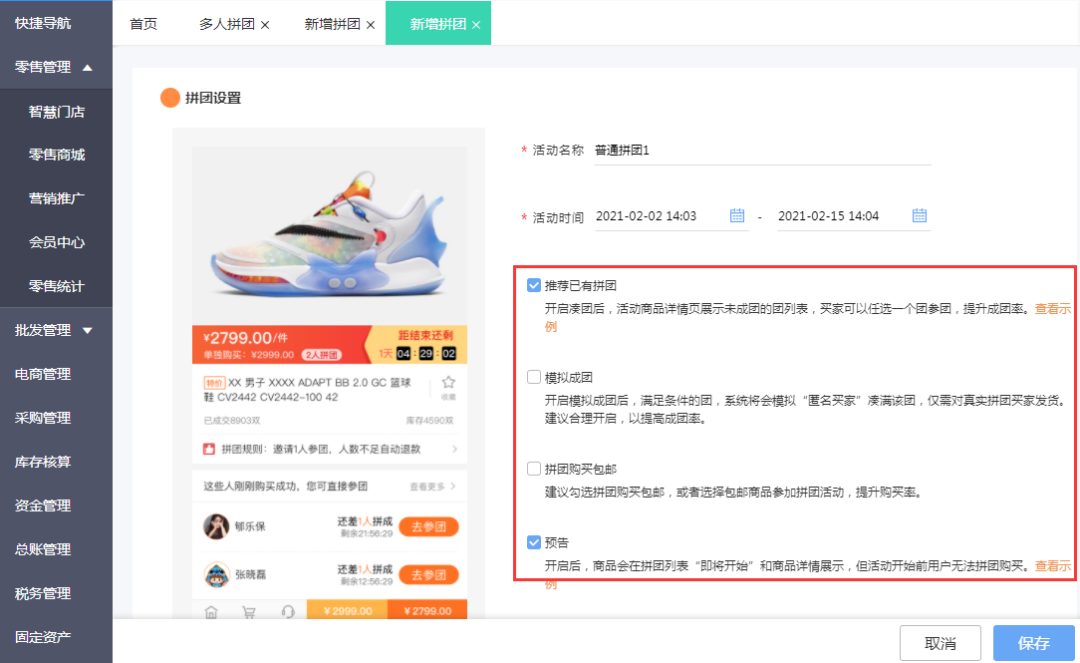This screenshot has width=1080, height=663.
Task: Switch to the 首页 tab
Action: [x=142, y=23]
